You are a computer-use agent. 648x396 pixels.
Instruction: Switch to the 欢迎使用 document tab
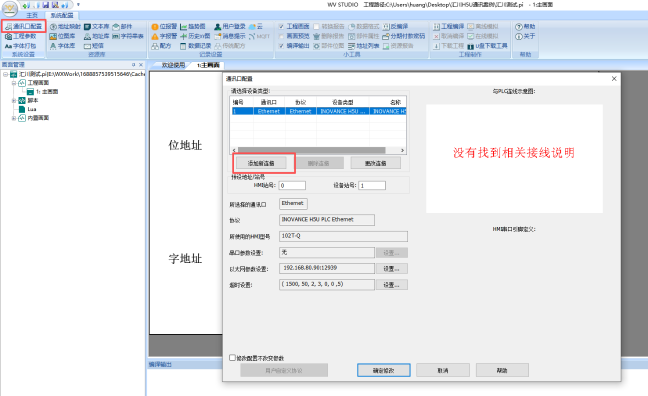pyautogui.click(x=173, y=65)
